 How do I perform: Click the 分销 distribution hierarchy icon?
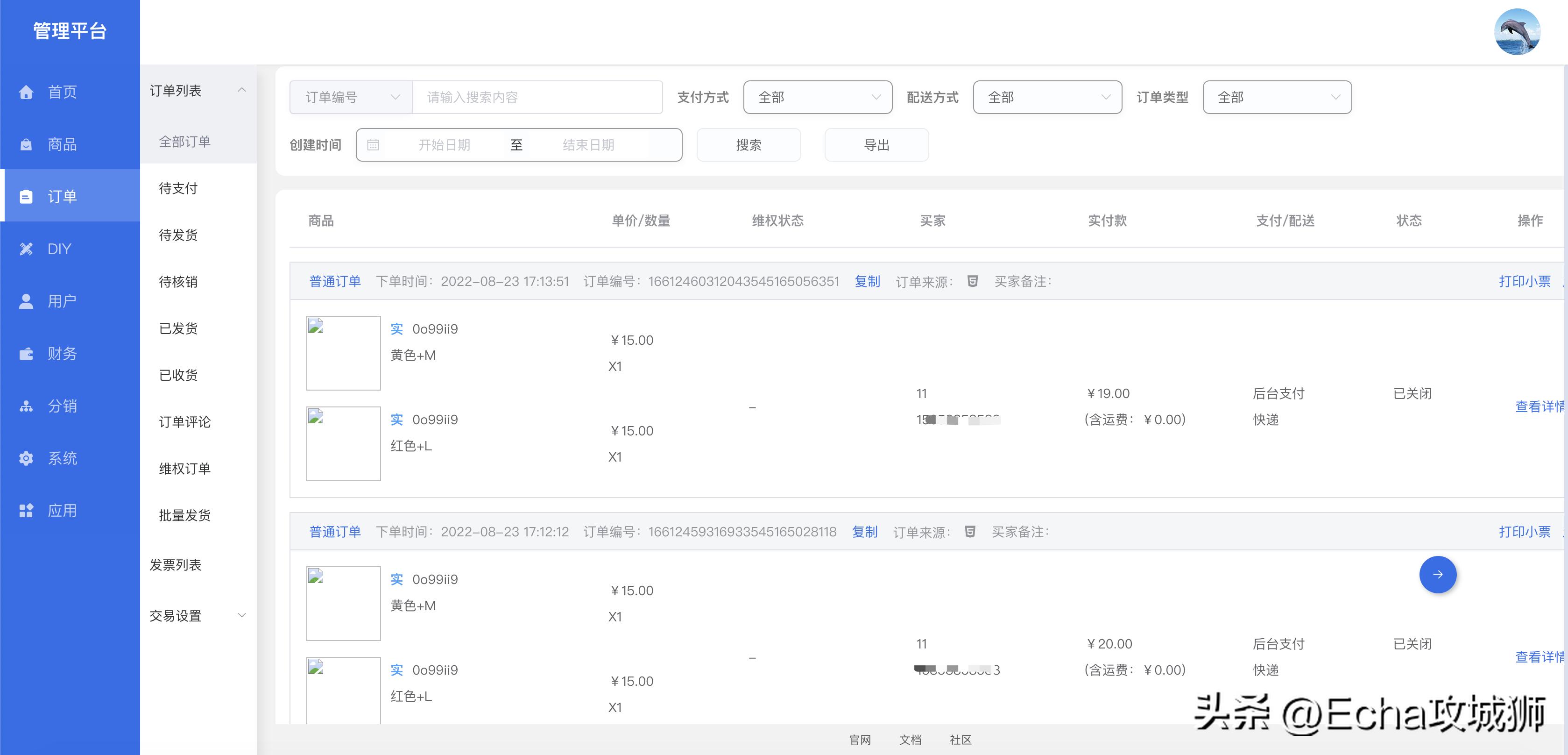[26, 406]
